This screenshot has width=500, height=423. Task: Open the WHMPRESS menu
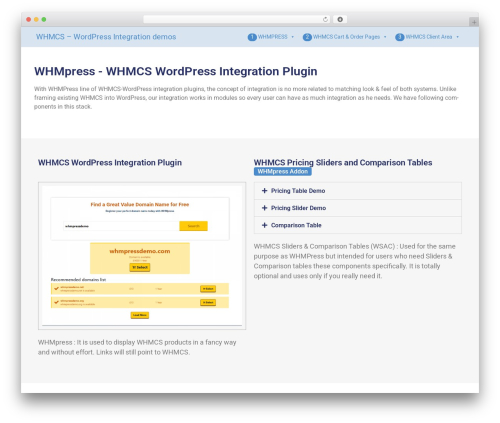(x=272, y=37)
